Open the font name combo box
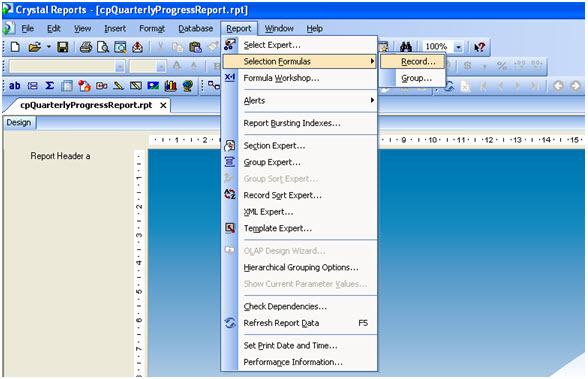 pos(67,67)
